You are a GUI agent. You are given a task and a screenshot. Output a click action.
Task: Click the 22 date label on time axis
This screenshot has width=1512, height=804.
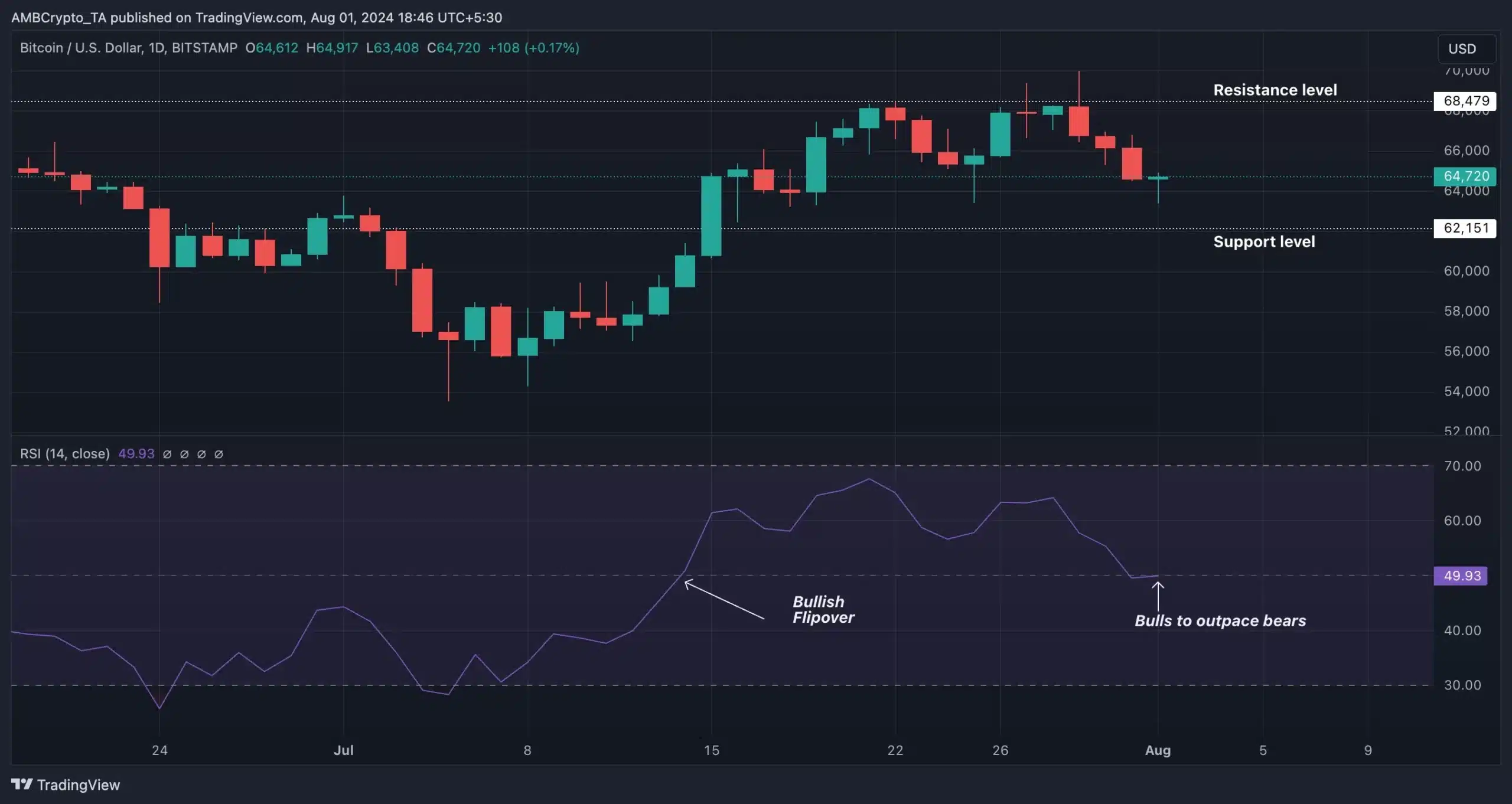point(895,750)
